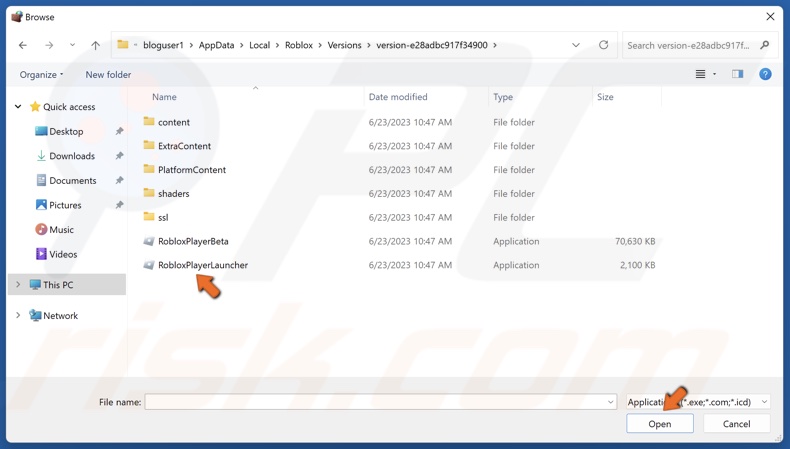
Task: Click the PlatformContent folder icon
Action: click(149, 169)
